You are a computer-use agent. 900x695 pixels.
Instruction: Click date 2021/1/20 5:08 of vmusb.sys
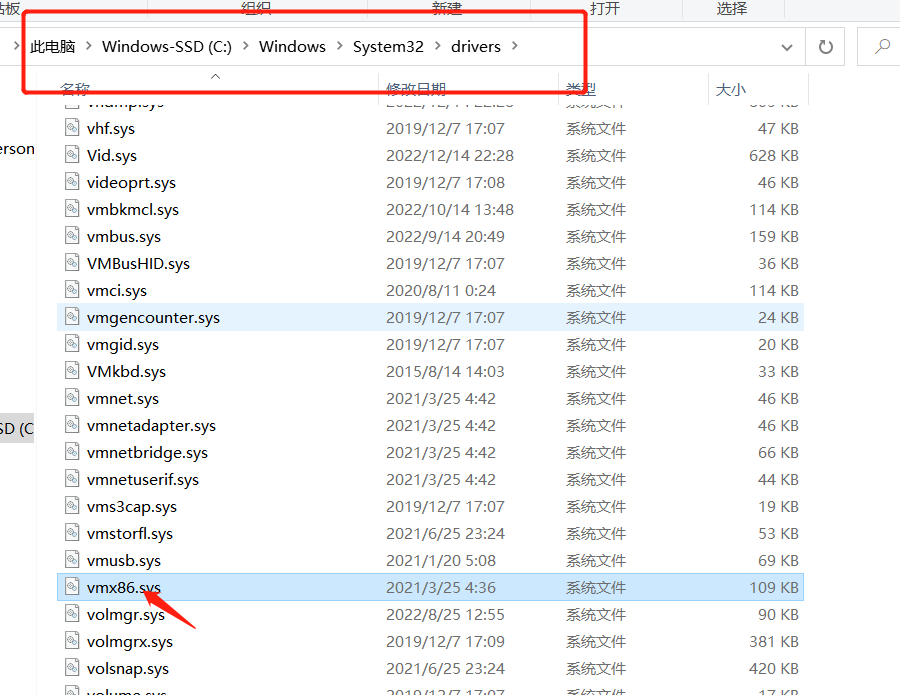click(x=441, y=561)
